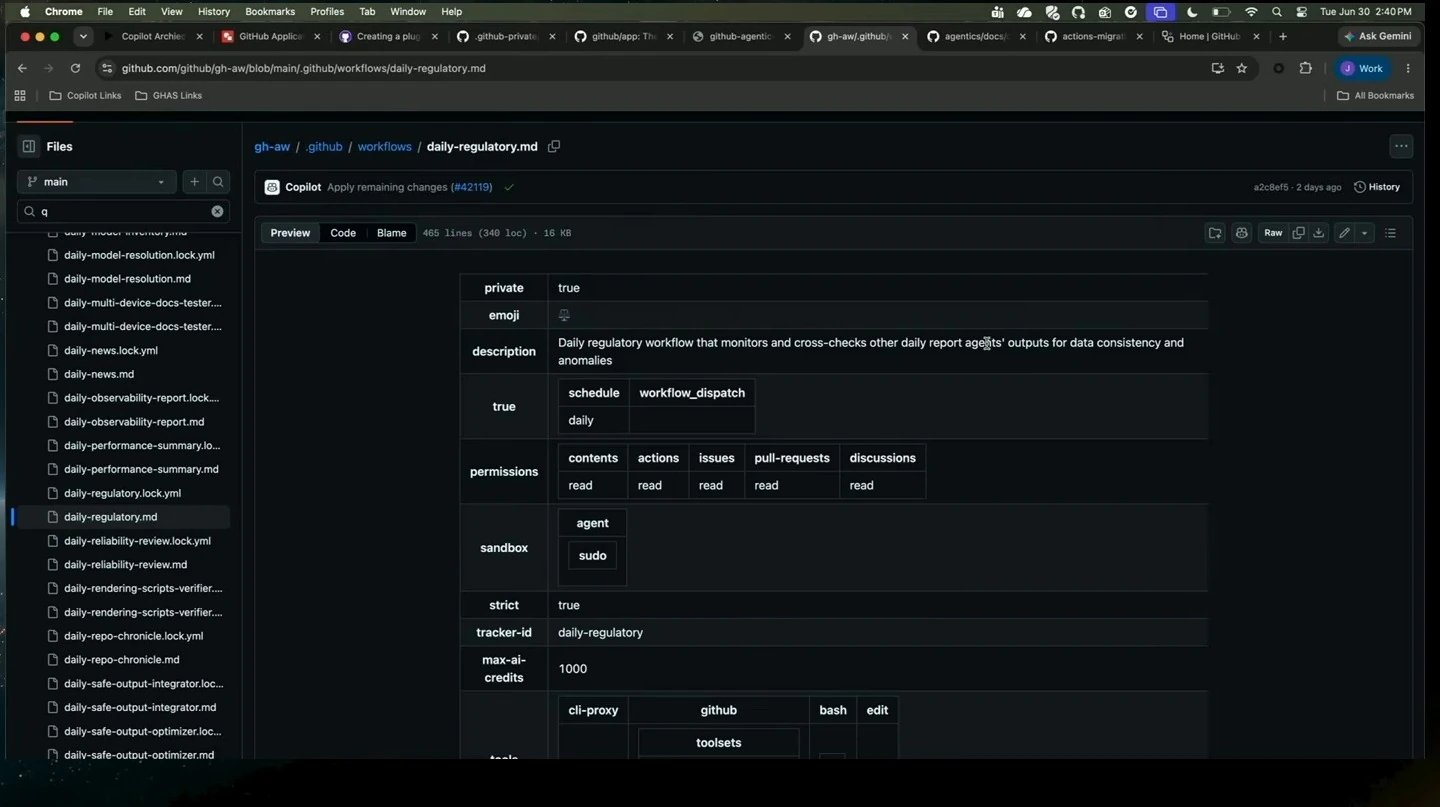The height and width of the screenshot is (807, 1440).
Task: View the file commit History
Action: (1377, 187)
